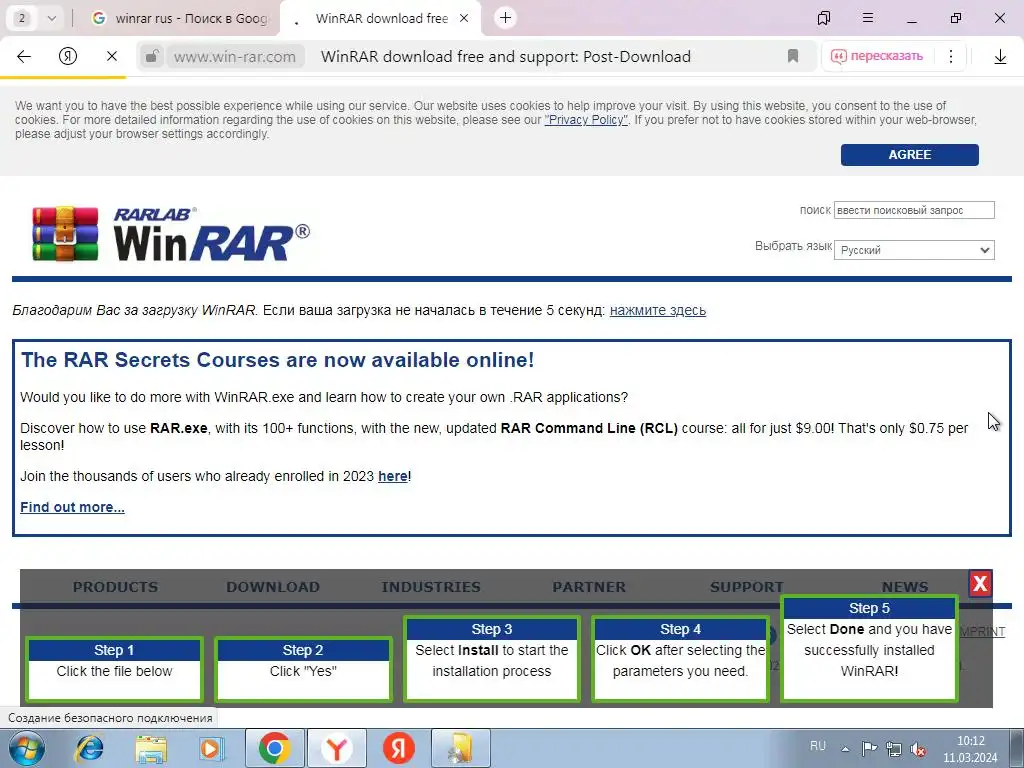Show hidden tray icons arrow
1024x768 pixels.
[845, 749]
